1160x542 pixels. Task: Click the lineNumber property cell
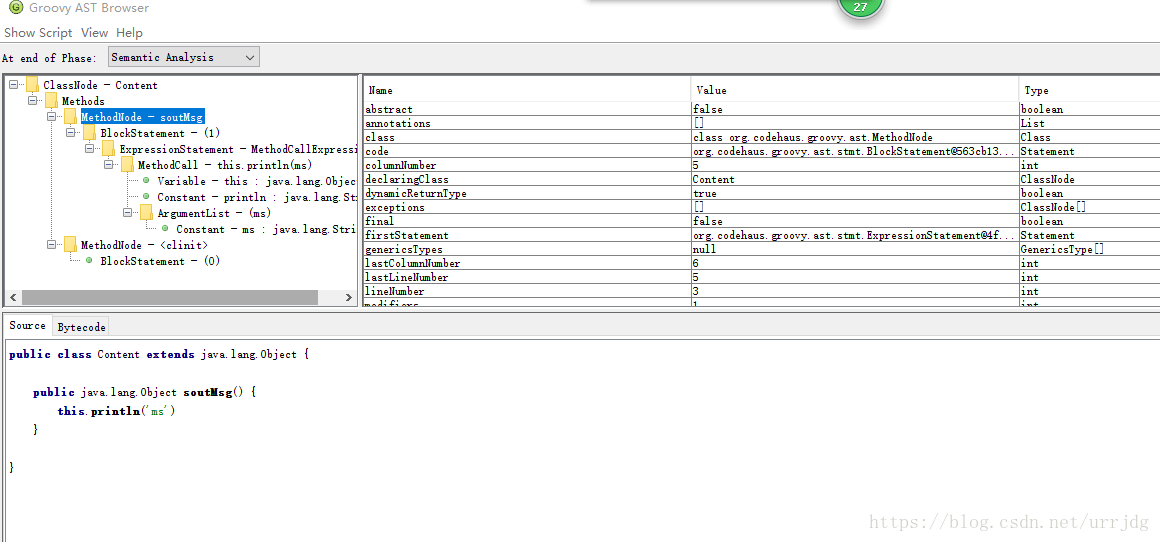coord(527,291)
